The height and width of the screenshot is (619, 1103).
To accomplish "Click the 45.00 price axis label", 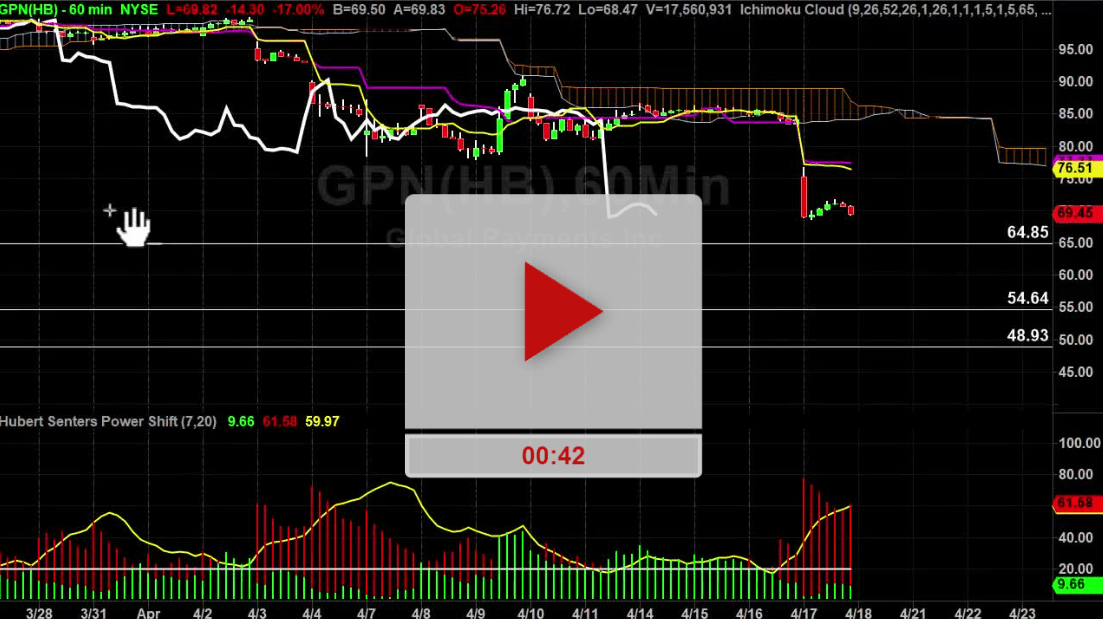I will coord(1076,372).
